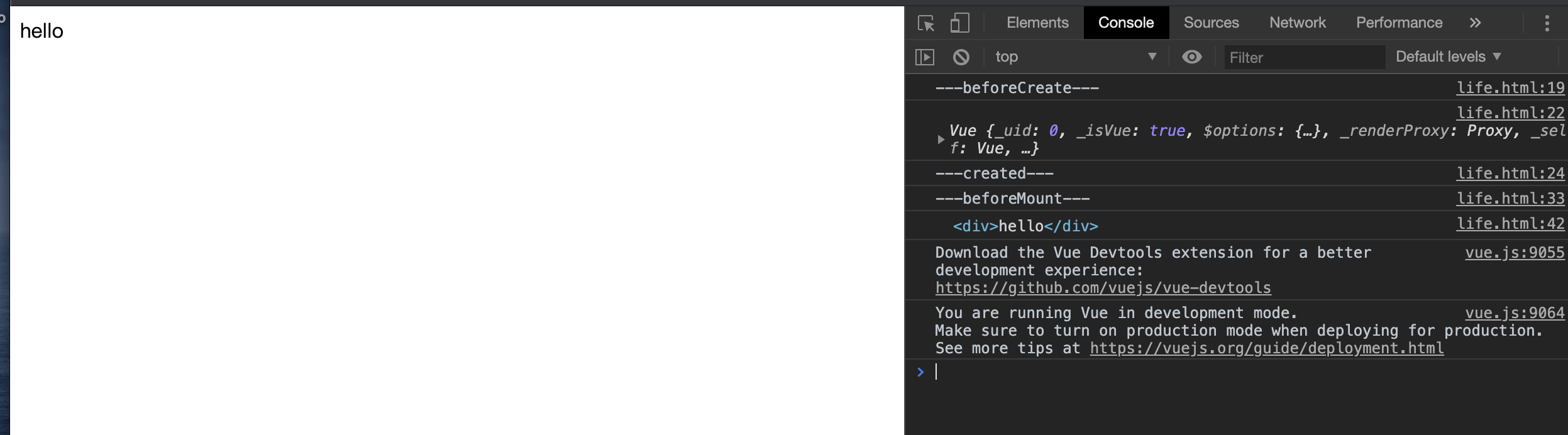1568x435 pixels.
Task: Open the Default levels dropdown
Action: click(x=1448, y=57)
